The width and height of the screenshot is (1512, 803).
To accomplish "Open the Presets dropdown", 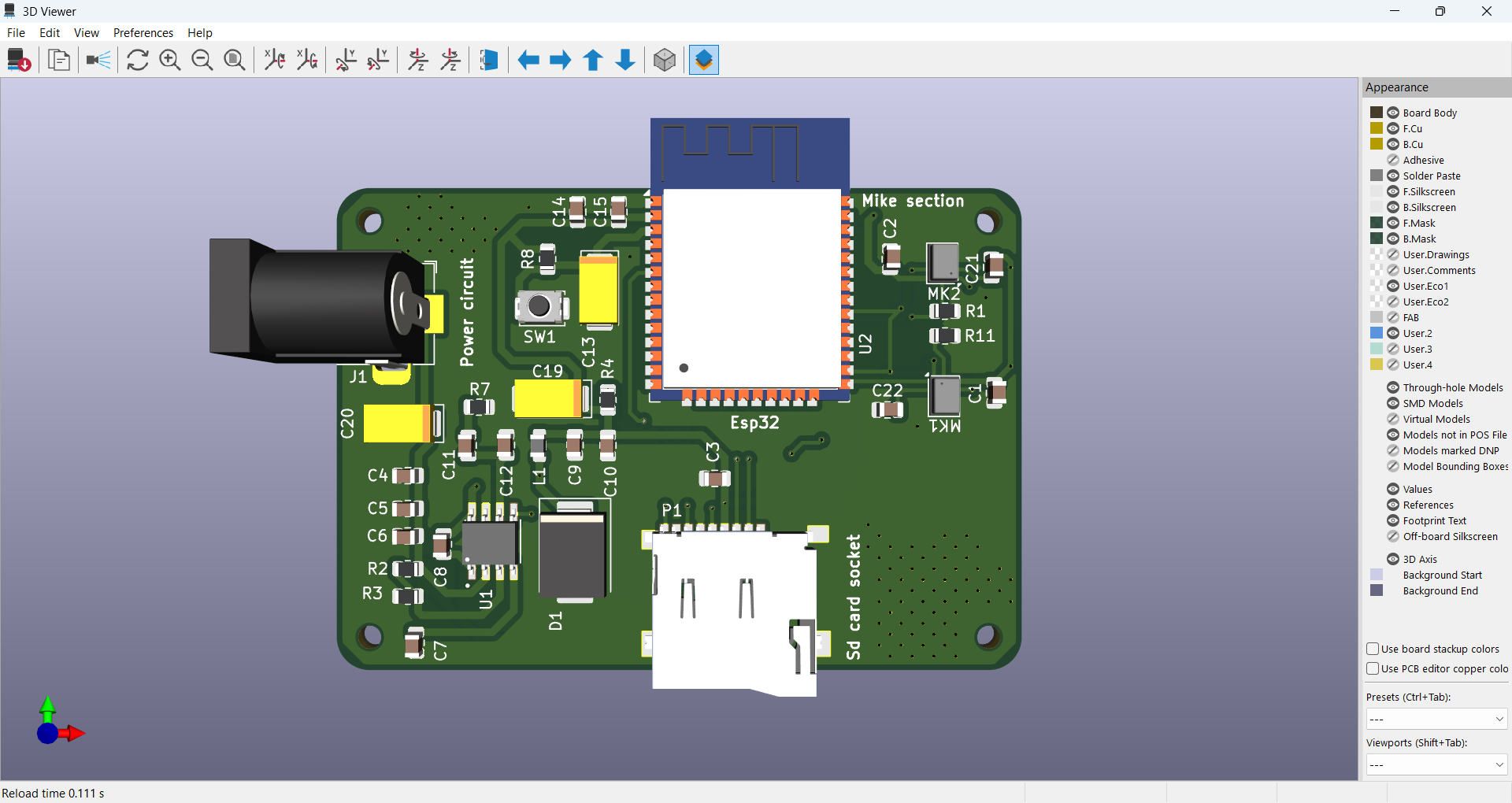I will (x=1436, y=719).
